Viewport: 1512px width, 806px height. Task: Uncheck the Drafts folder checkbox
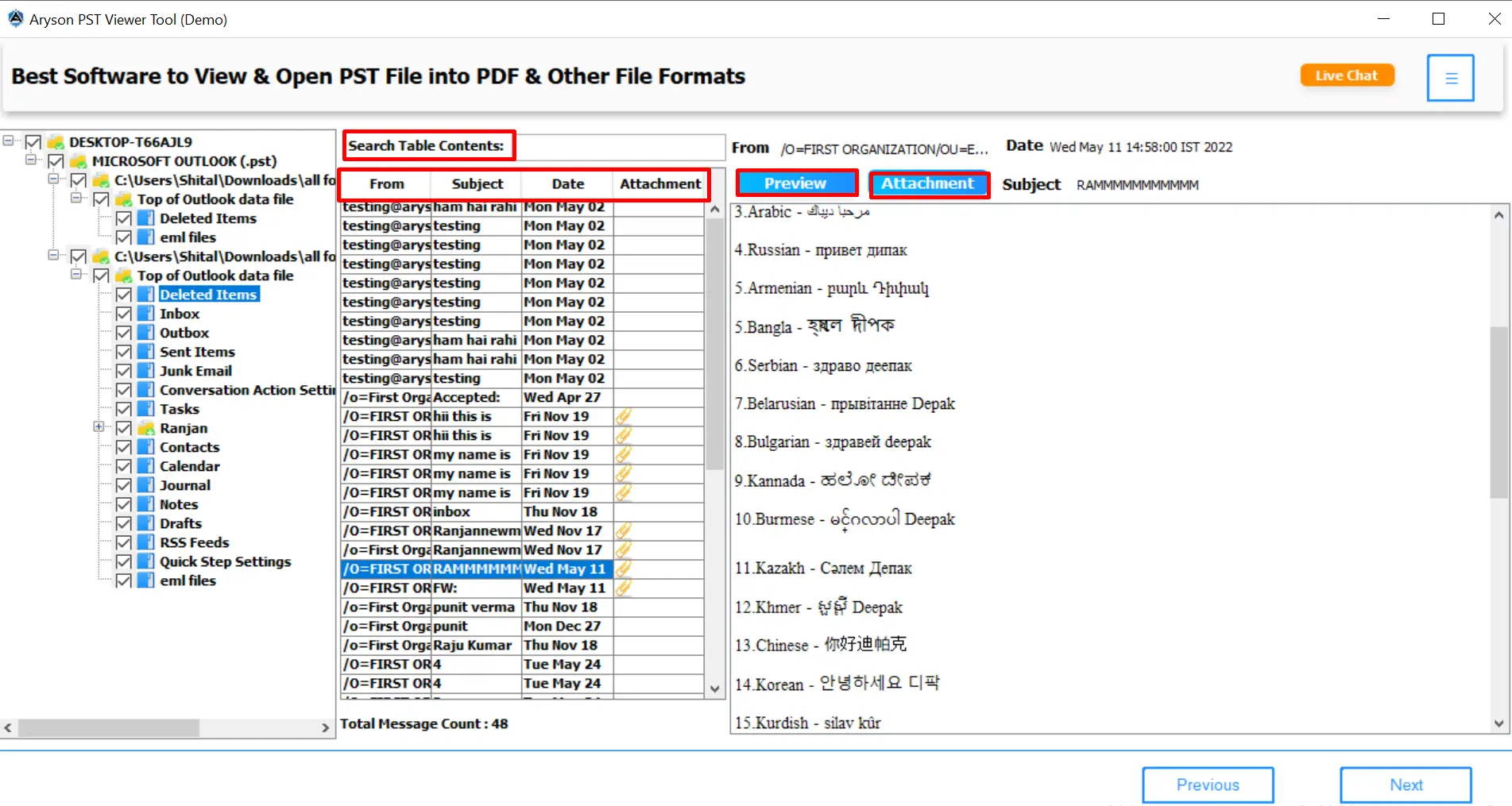point(124,523)
